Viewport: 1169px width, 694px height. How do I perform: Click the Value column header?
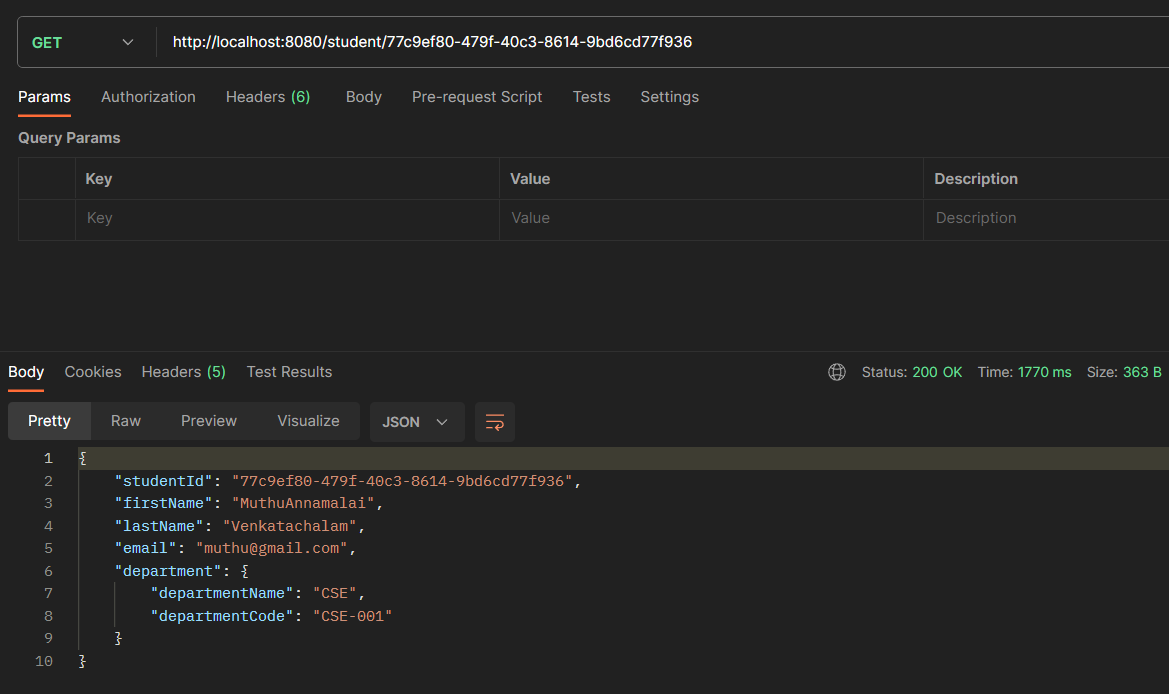[530, 179]
